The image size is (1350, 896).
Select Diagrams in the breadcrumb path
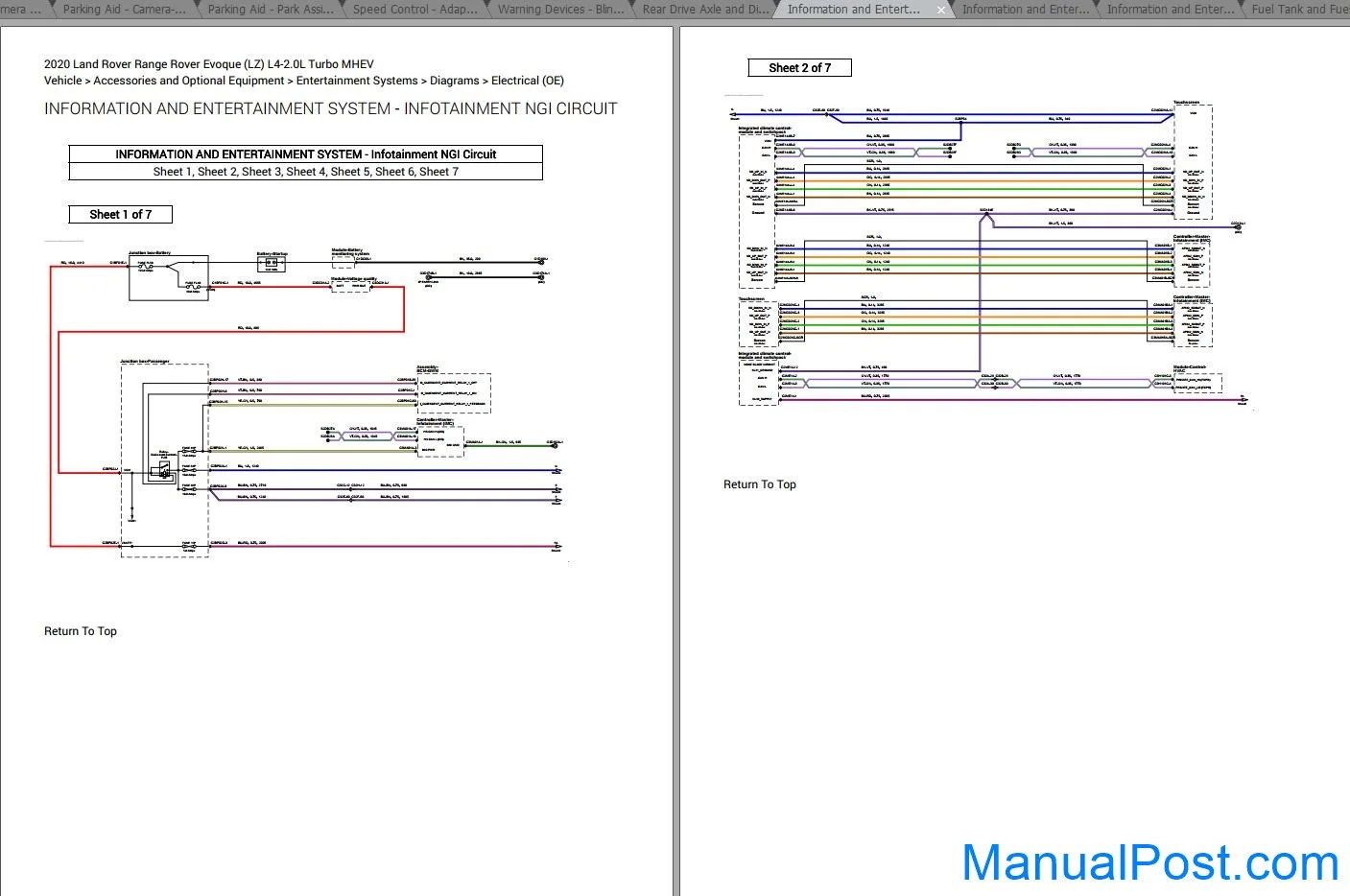pyautogui.click(x=455, y=81)
